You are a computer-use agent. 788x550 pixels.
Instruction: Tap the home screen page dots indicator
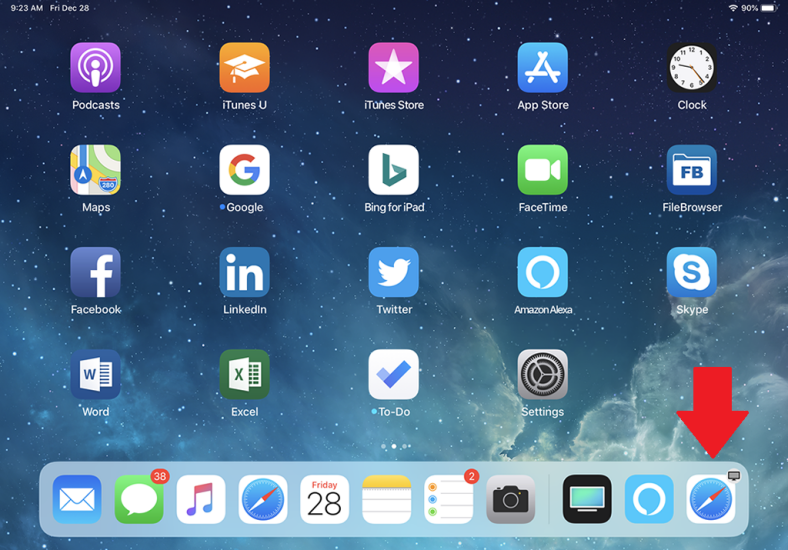396,446
